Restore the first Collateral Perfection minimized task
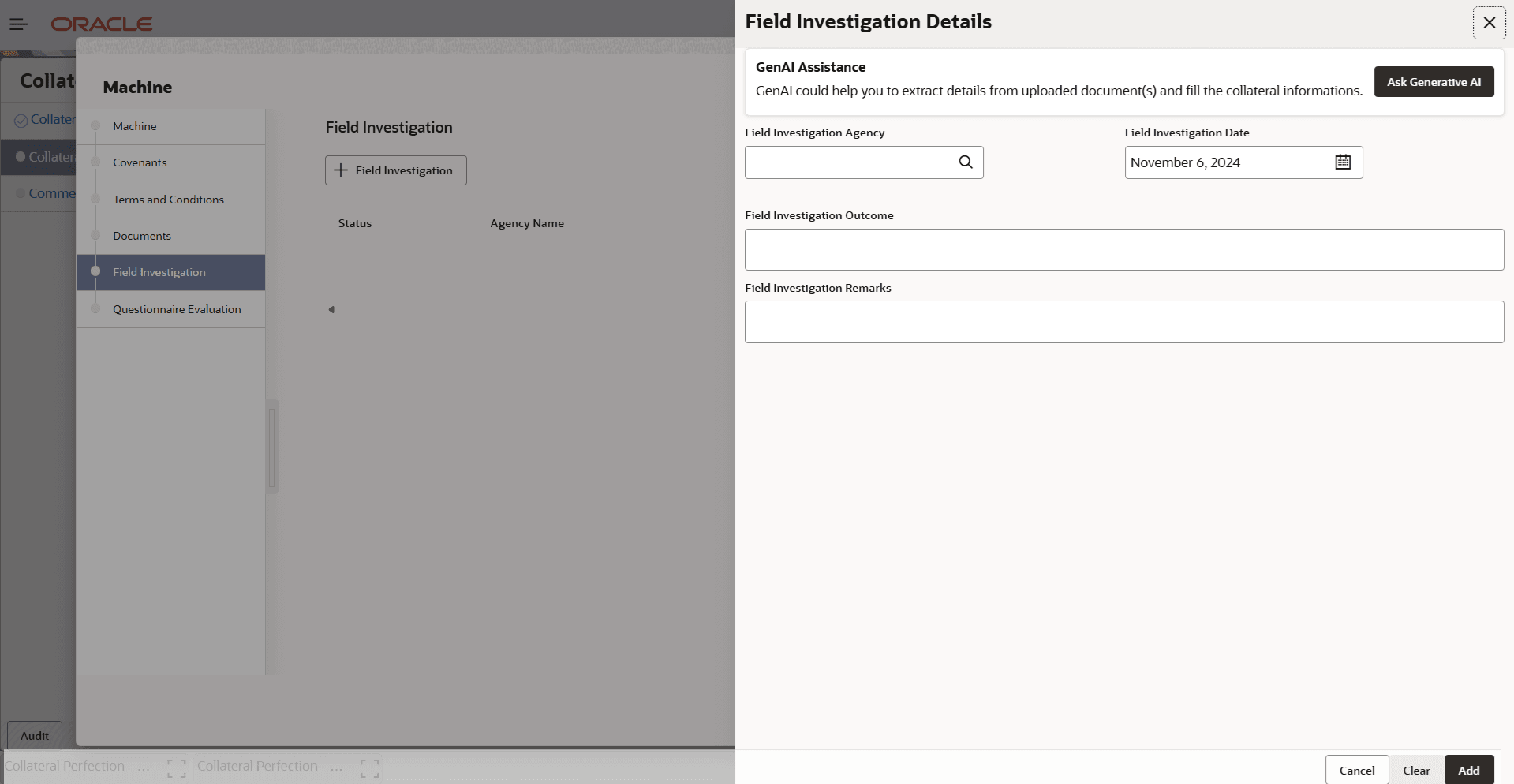This screenshot has height=784, width=1514. (x=175, y=767)
